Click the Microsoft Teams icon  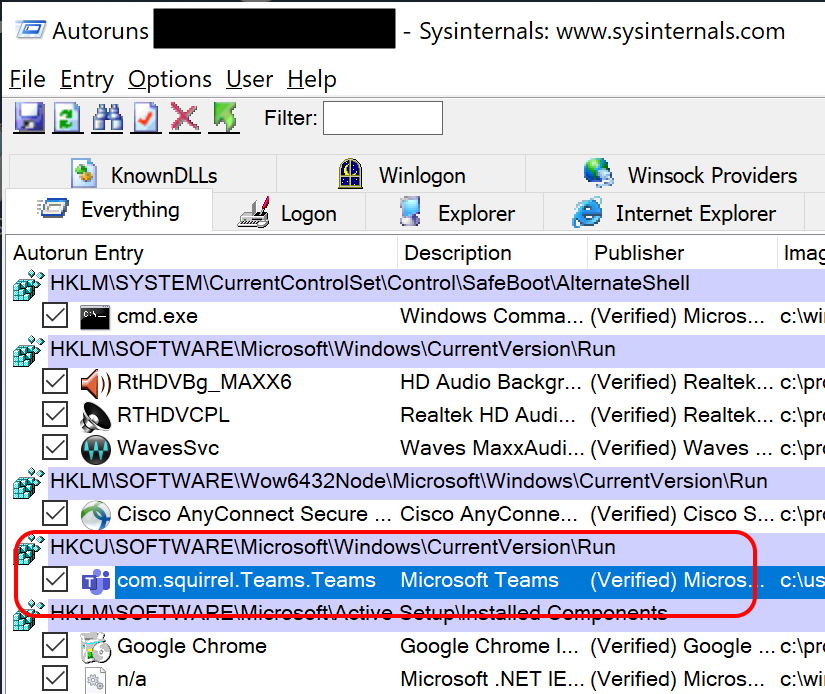click(x=95, y=581)
